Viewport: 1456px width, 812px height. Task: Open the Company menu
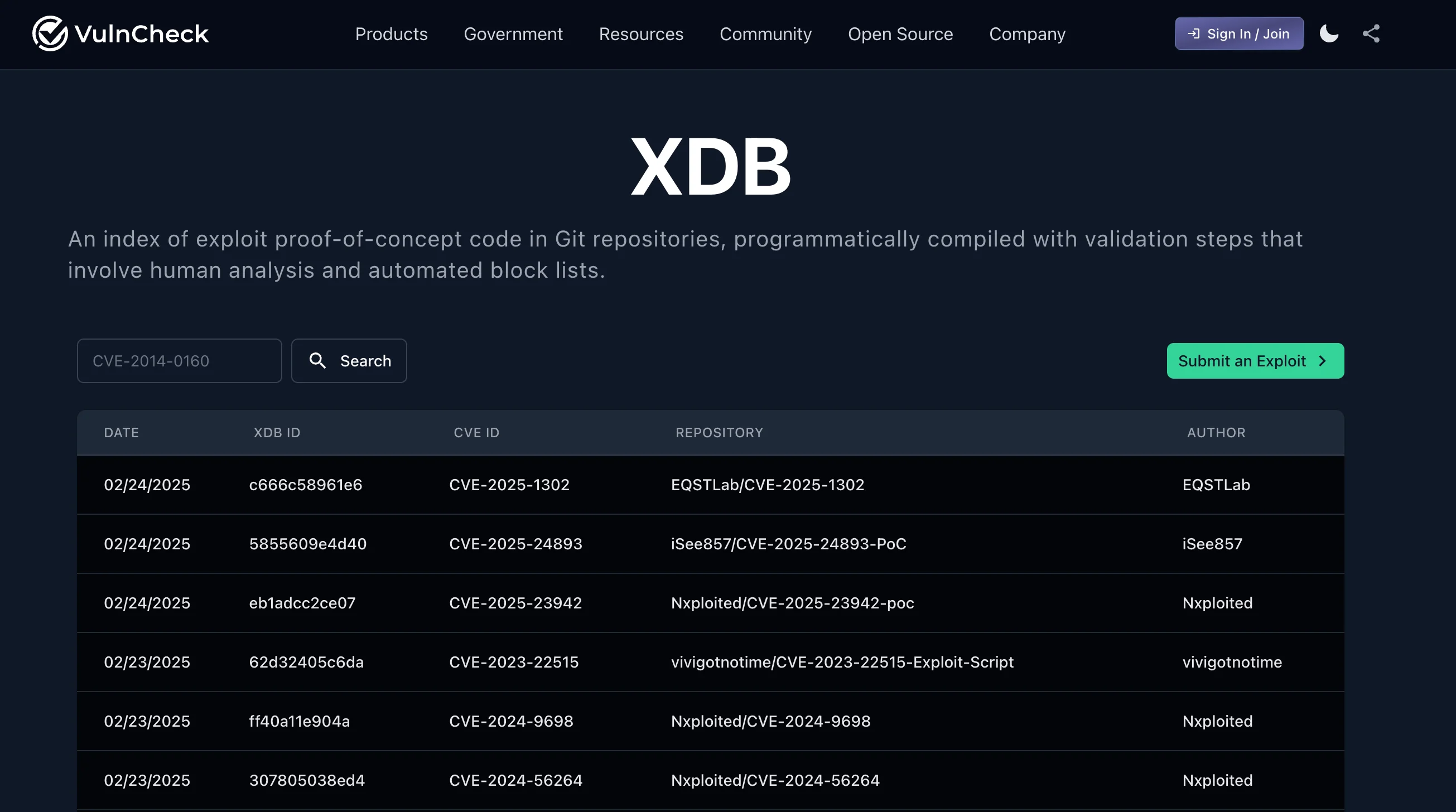[1027, 34]
